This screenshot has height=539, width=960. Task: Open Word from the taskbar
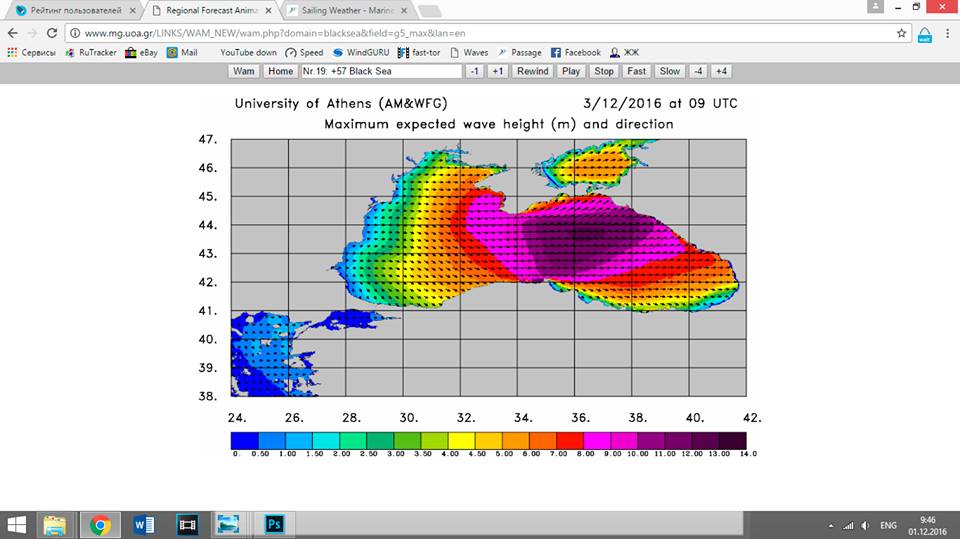click(143, 523)
